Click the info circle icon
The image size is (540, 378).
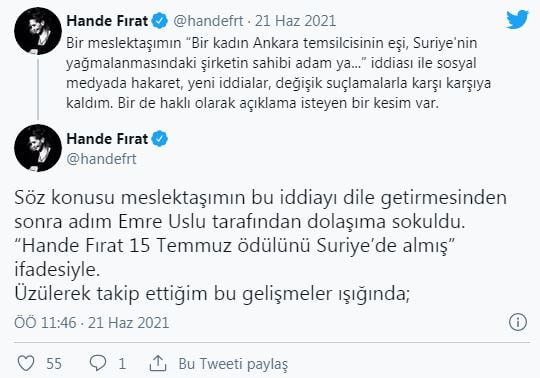[518, 322]
